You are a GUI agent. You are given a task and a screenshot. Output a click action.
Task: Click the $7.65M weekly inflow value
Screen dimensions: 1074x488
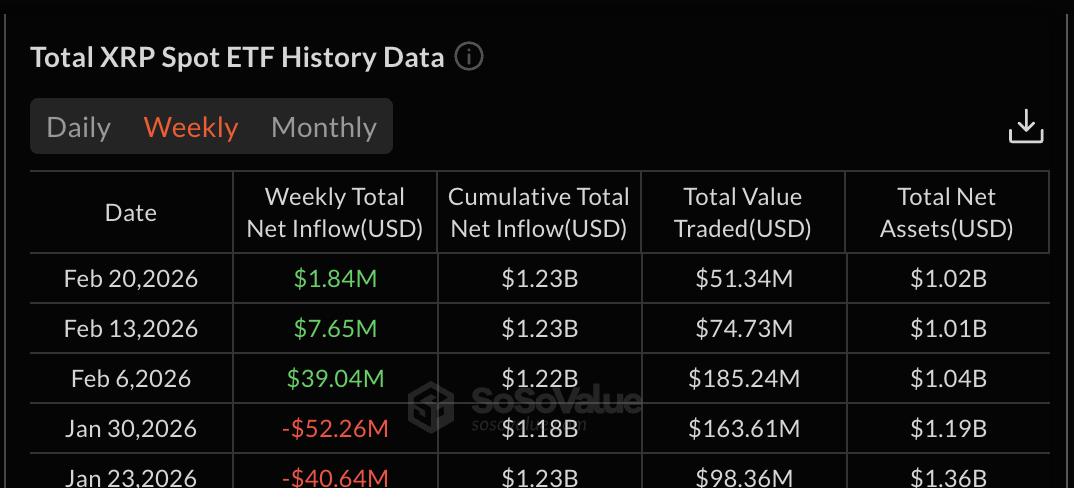coord(335,328)
